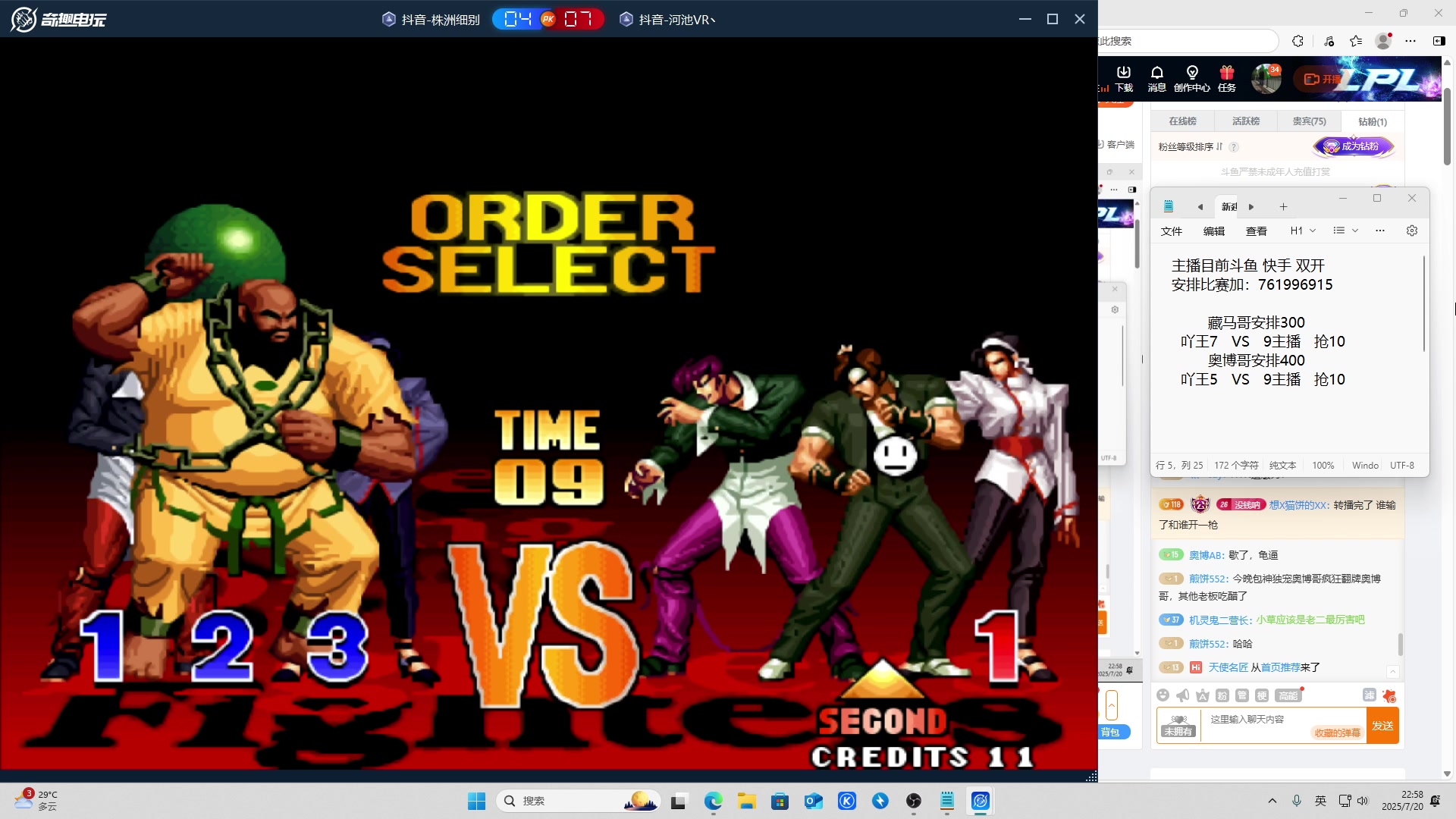Switch to the 钻粉(1) tab
Image resolution: width=1456 pixels, height=819 pixels.
tap(1373, 121)
